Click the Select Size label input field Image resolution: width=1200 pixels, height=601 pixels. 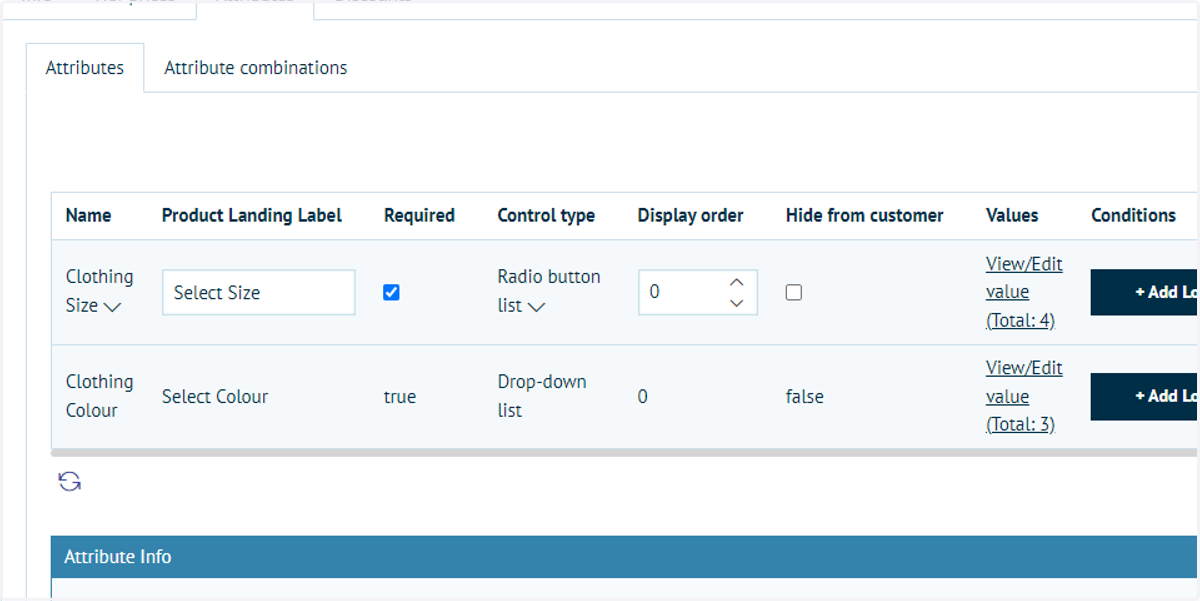pos(258,292)
